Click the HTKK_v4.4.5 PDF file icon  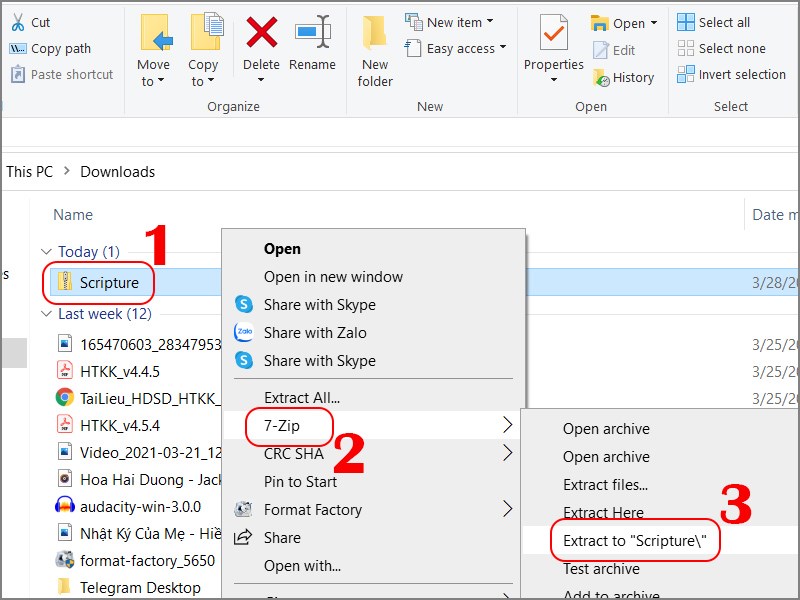tap(64, 370)
